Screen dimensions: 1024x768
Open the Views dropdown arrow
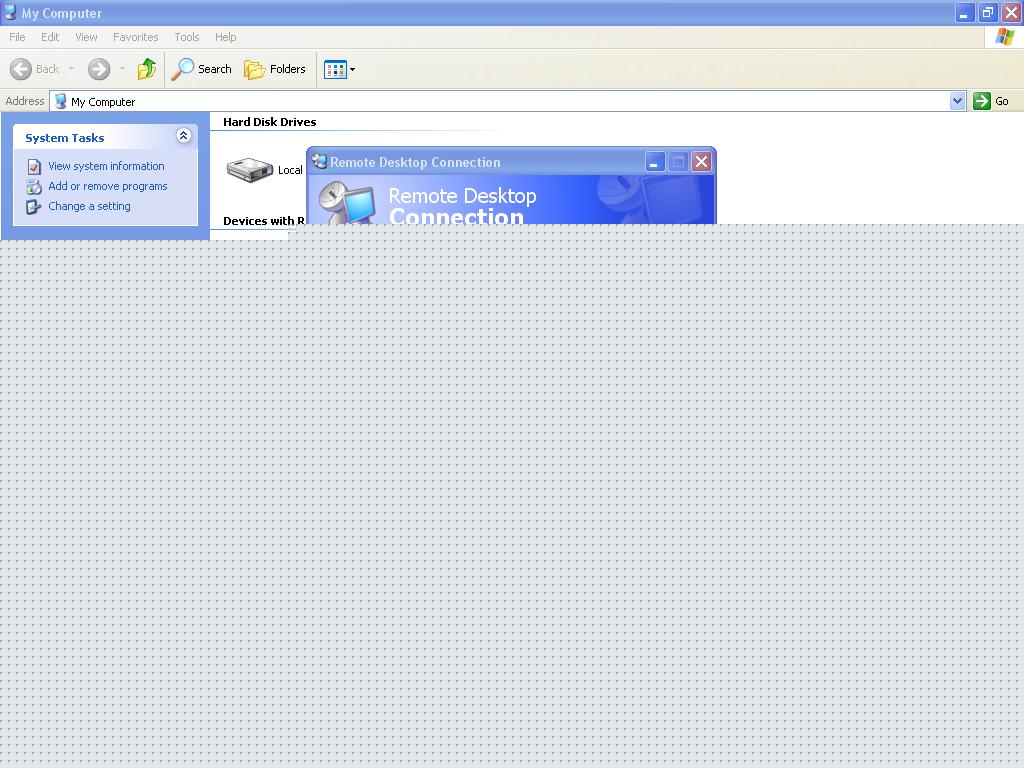click(353, 69)
